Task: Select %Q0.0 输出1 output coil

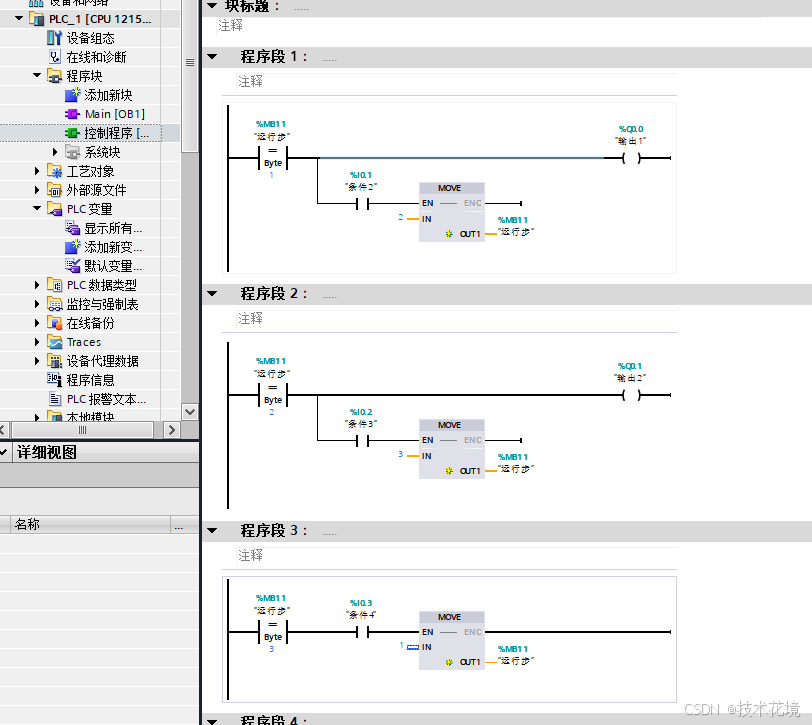Action: [631, 158]
